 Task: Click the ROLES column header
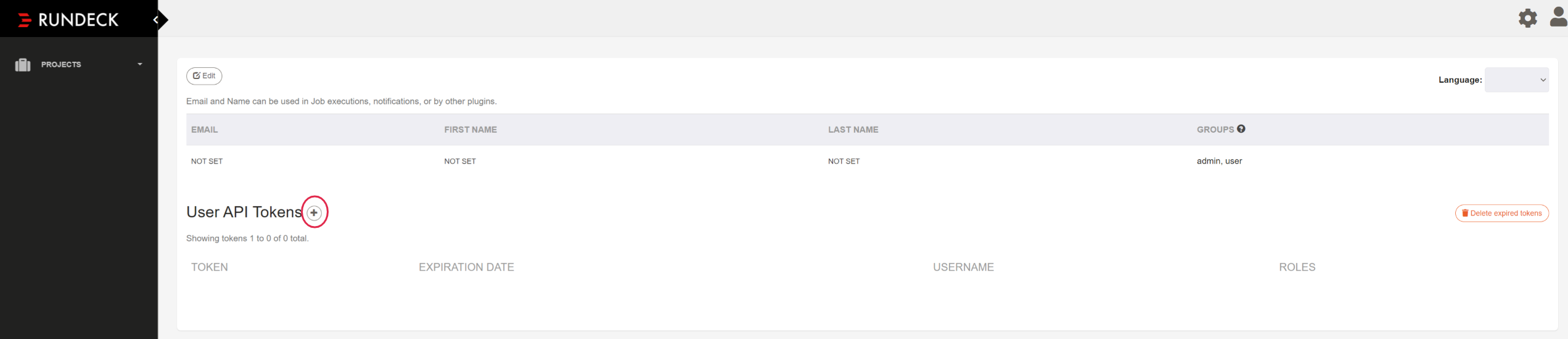click(1297, 267)
